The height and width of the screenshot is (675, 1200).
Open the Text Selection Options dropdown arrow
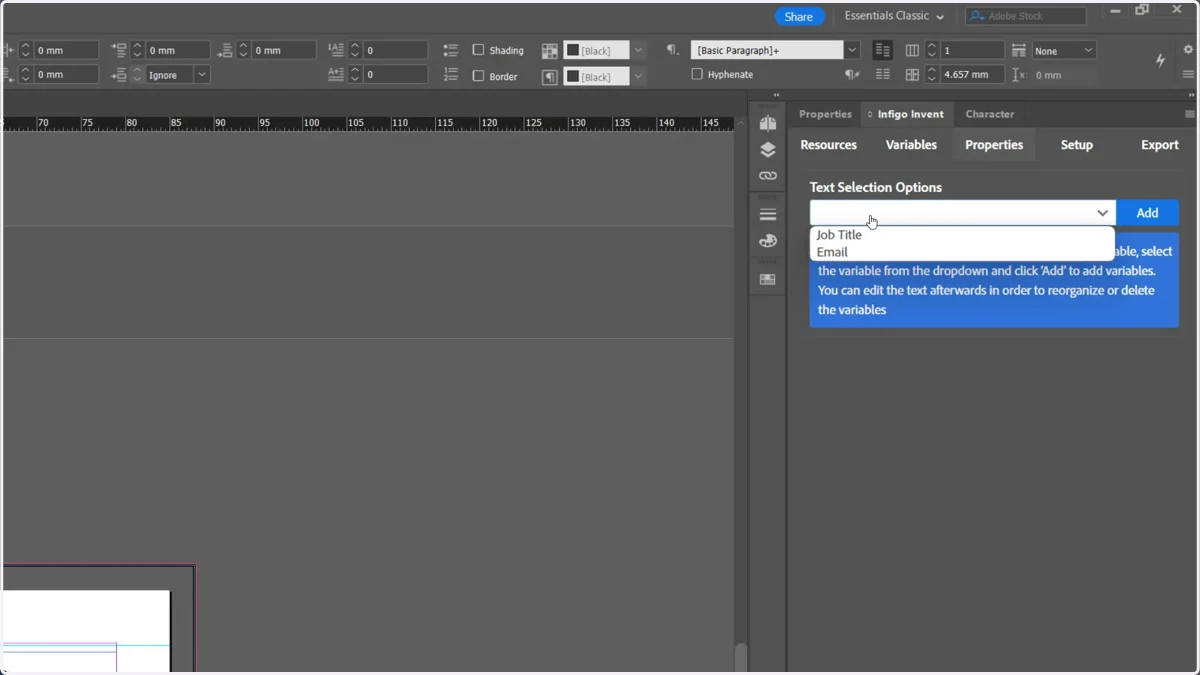(1102, 213)
